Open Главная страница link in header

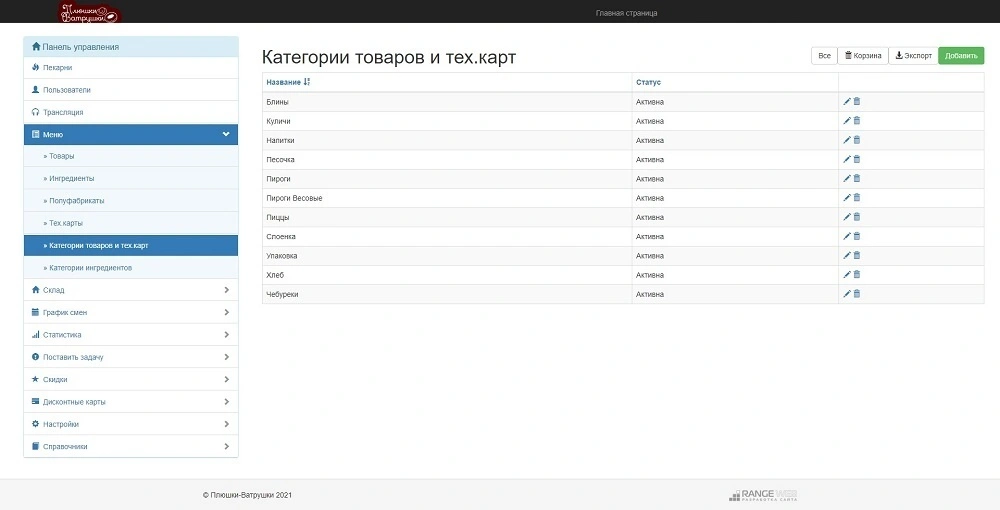click(x=626, y=13)
